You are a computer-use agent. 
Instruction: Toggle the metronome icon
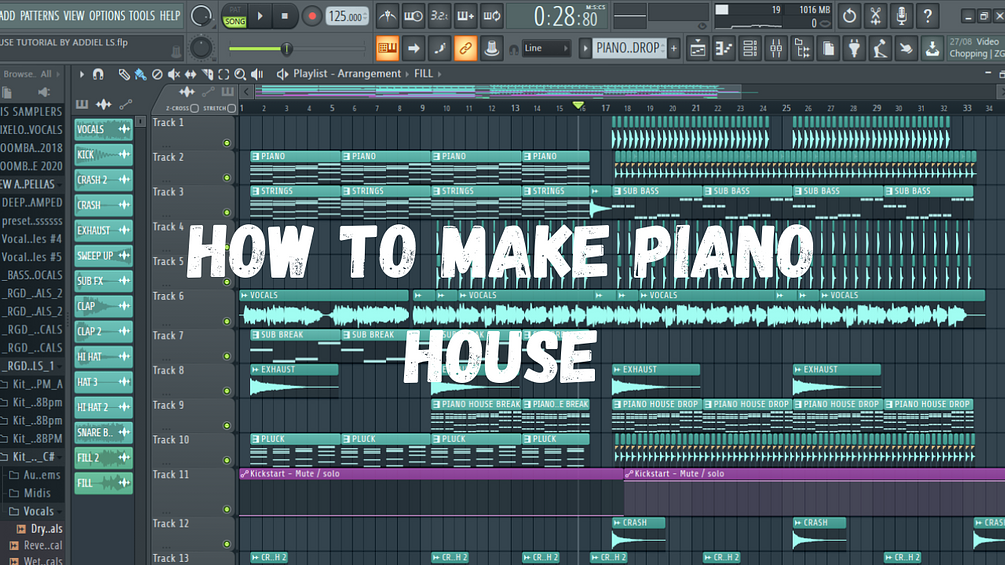click(387, 16)
